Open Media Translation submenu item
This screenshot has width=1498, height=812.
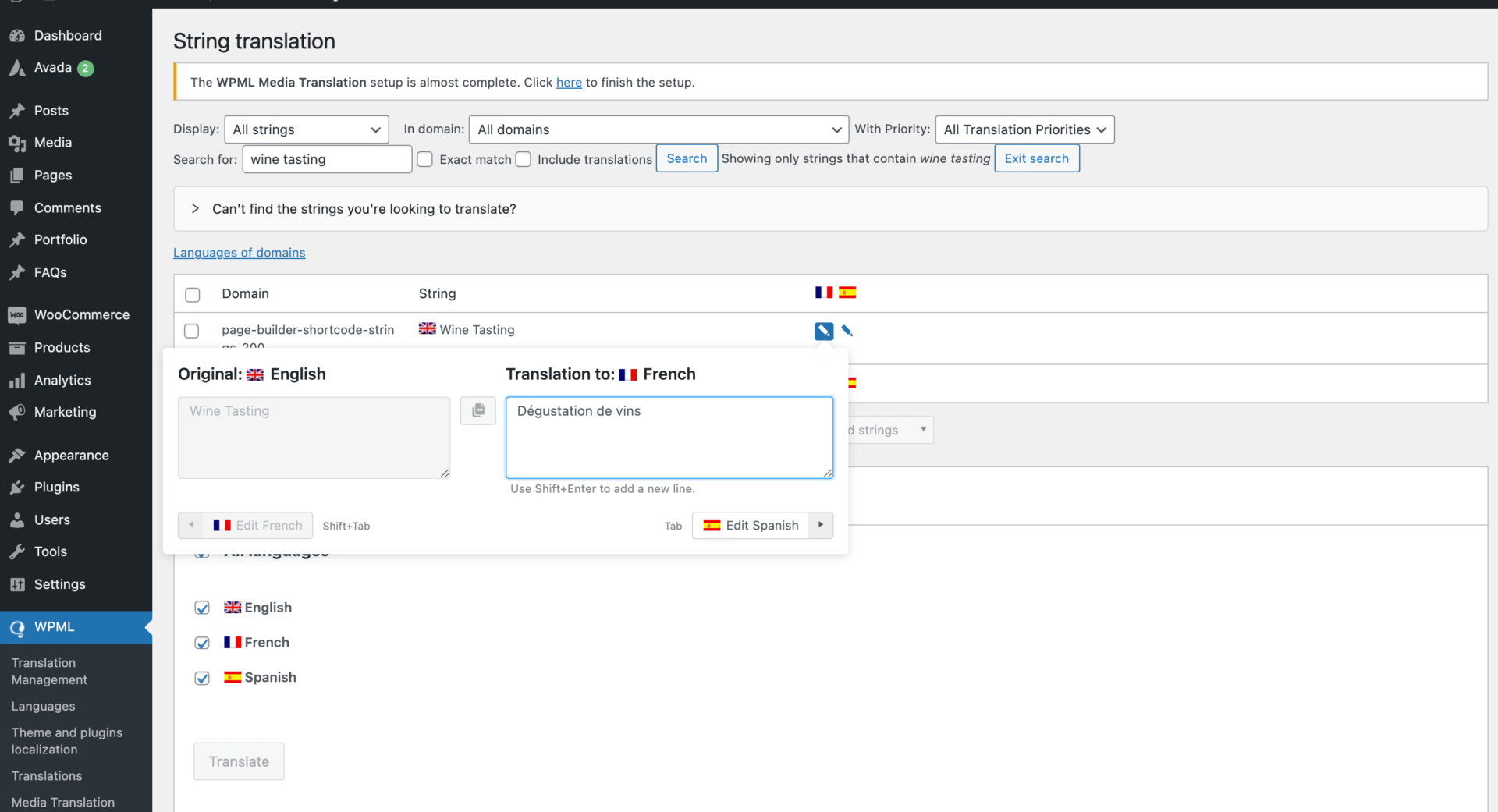tap(63, 803)
